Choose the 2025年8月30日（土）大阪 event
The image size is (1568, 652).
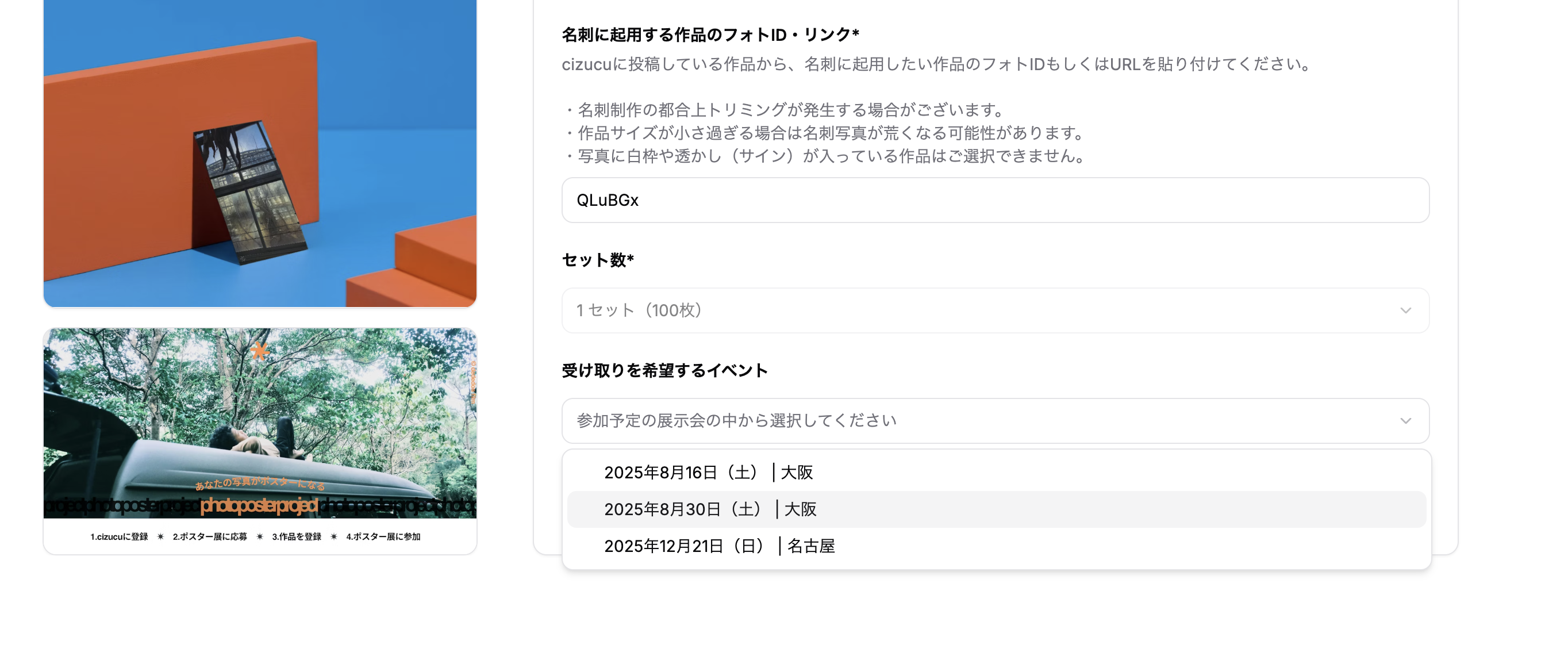[710, 509]
